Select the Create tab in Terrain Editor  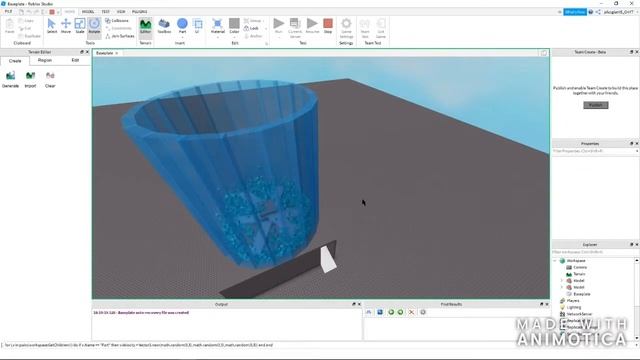point(15,61)
